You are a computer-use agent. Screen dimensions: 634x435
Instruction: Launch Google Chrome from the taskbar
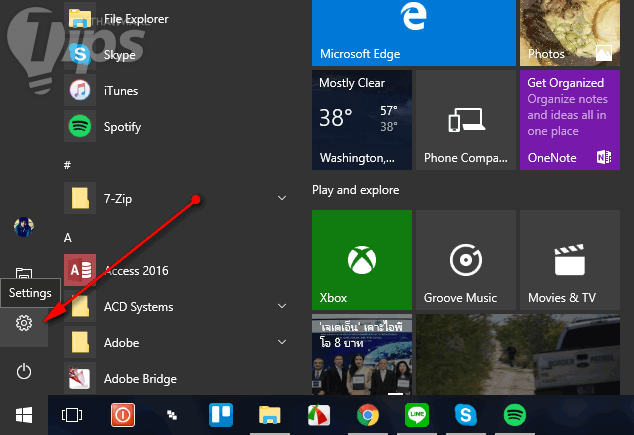(368, 415)
